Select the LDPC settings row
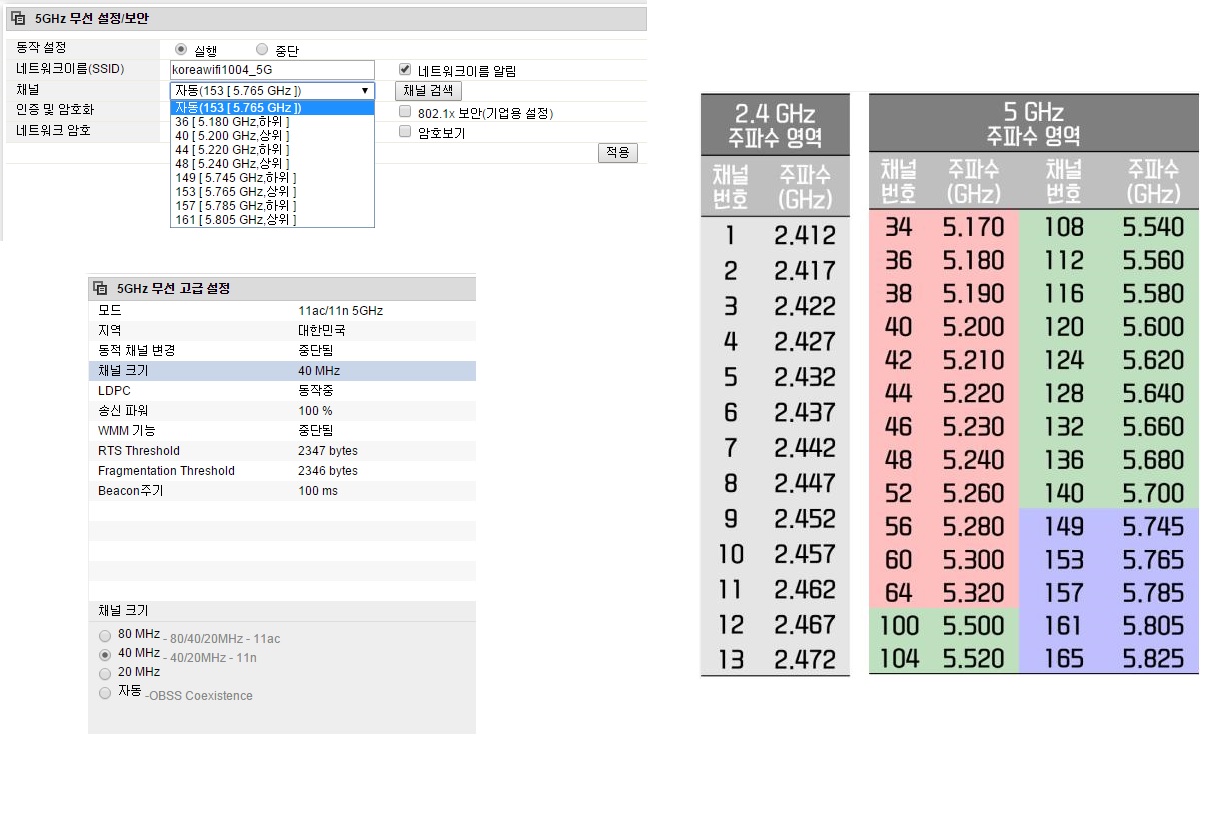 tap(282, 391)
